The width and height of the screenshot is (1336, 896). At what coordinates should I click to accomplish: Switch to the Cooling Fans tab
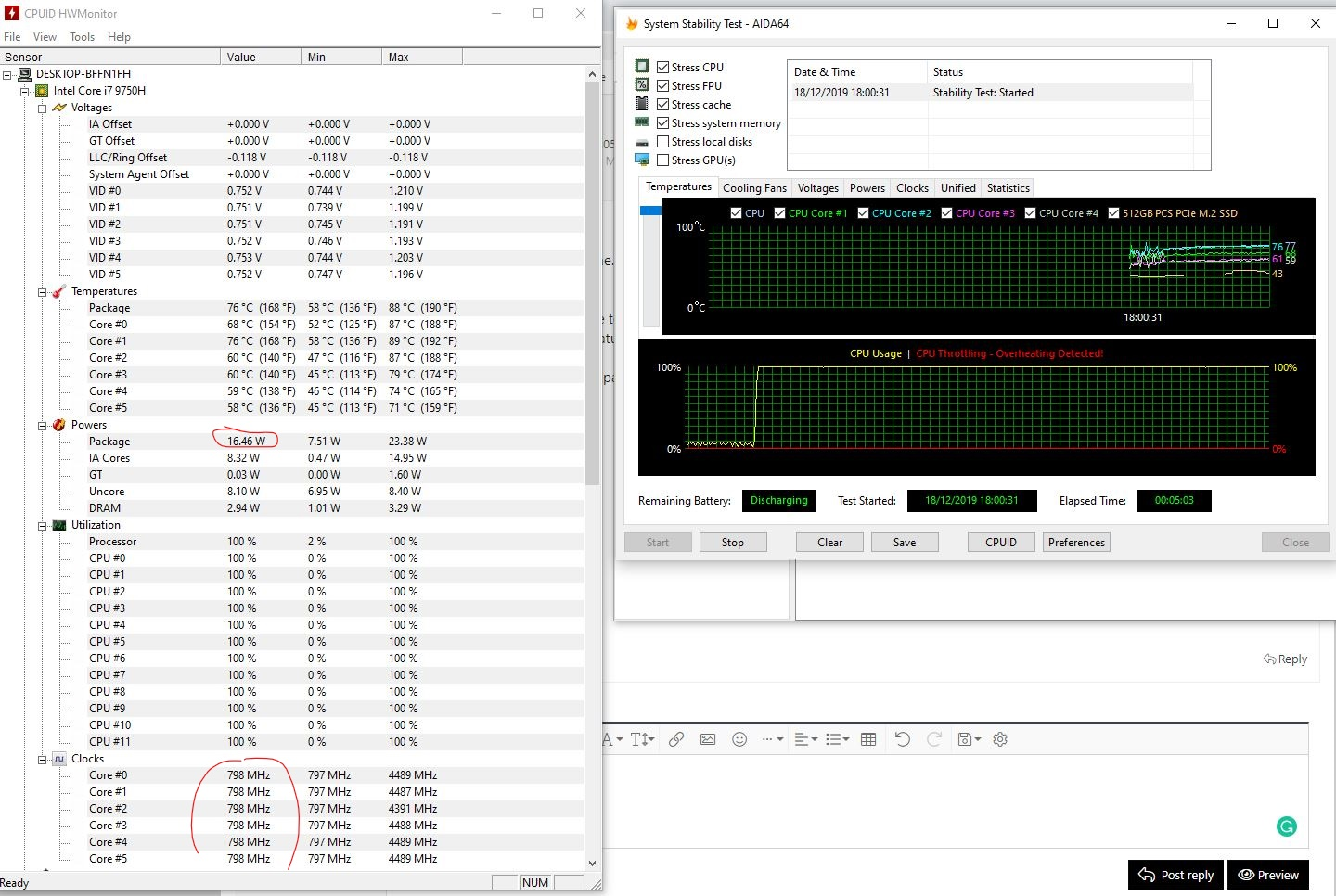pos(754,188)
